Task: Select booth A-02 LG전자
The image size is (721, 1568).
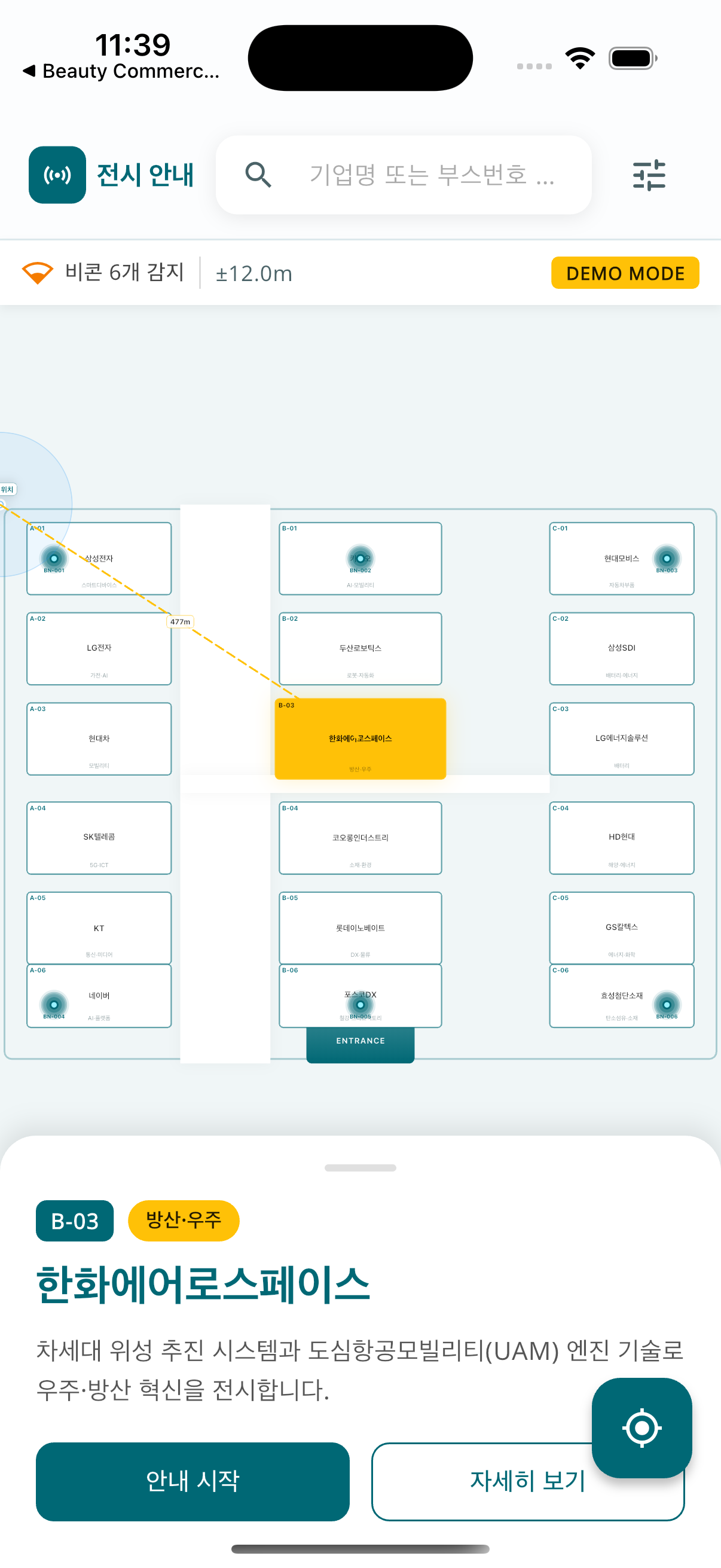Action: click(99, 648)
